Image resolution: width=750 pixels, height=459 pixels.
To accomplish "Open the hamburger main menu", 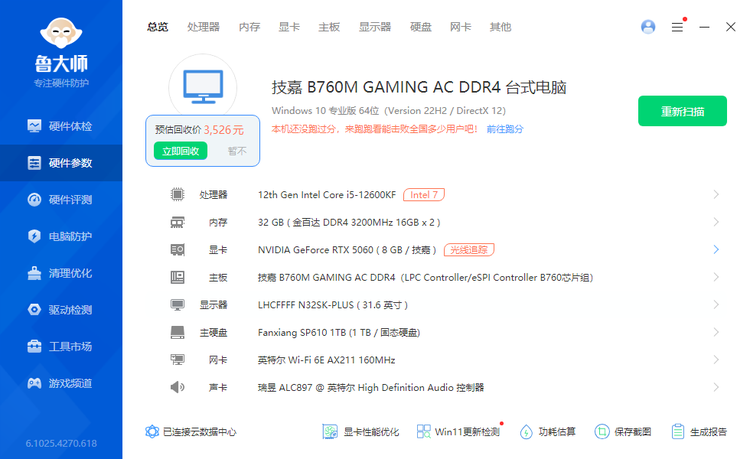I will pyautogui.click(x=677, y=27).
